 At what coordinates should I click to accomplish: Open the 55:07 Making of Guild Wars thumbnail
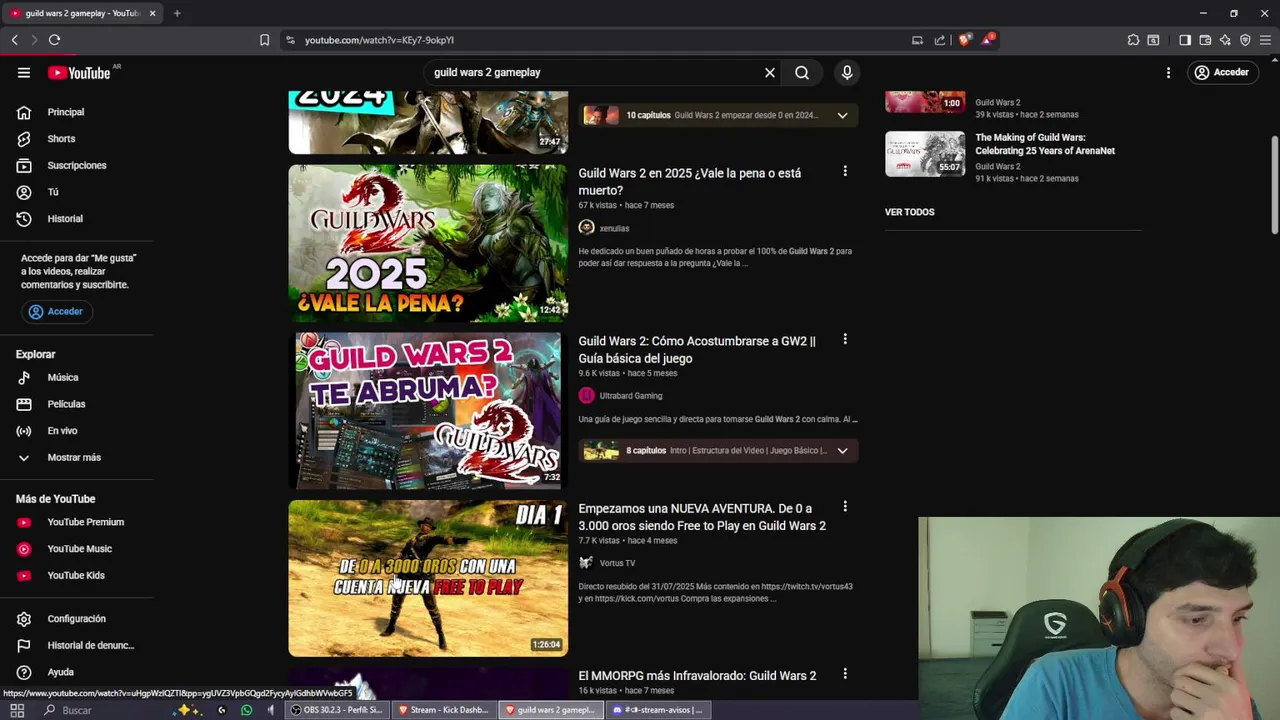tap(925, 154)
